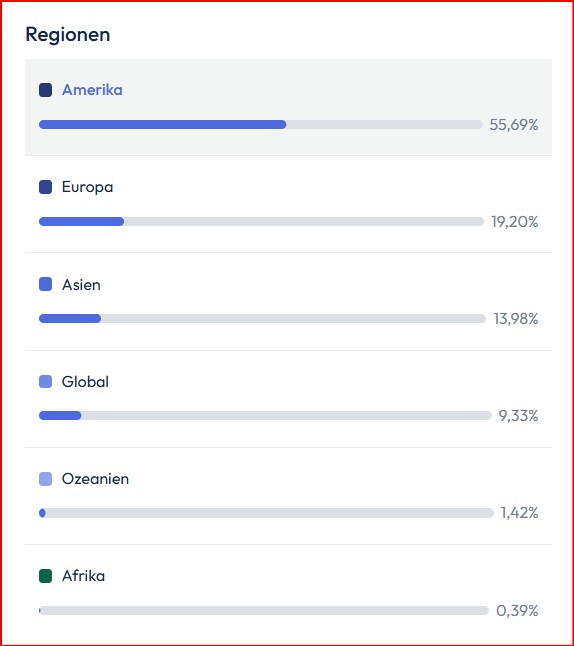The image size is (574, 646).
Task: Click the Asien color square icon
Action: [45, 284]
